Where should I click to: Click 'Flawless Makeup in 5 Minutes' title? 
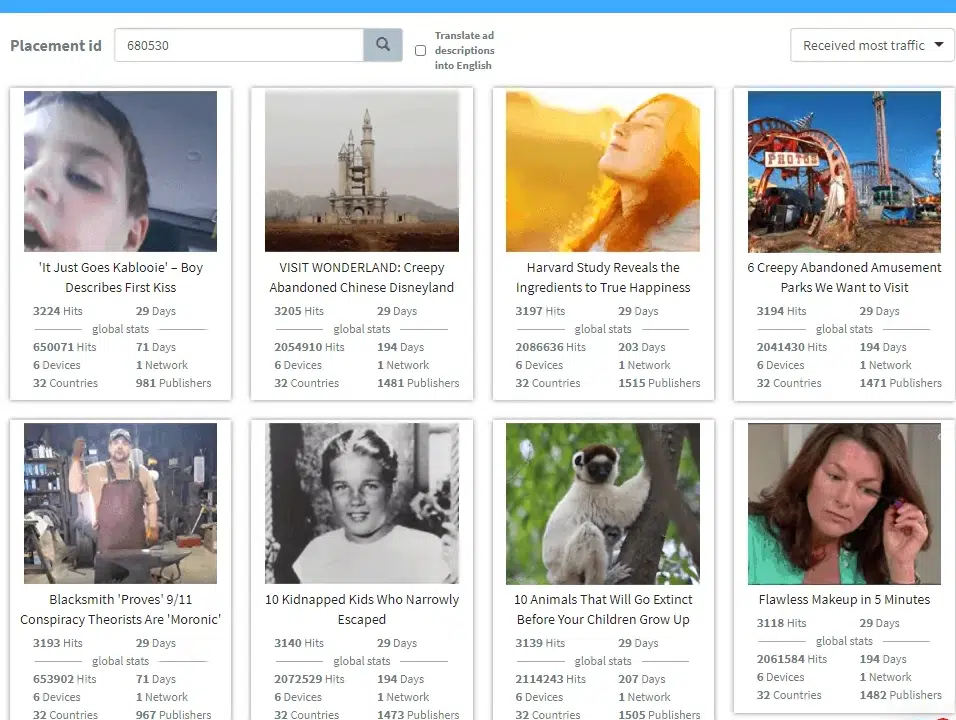point(844,599)
